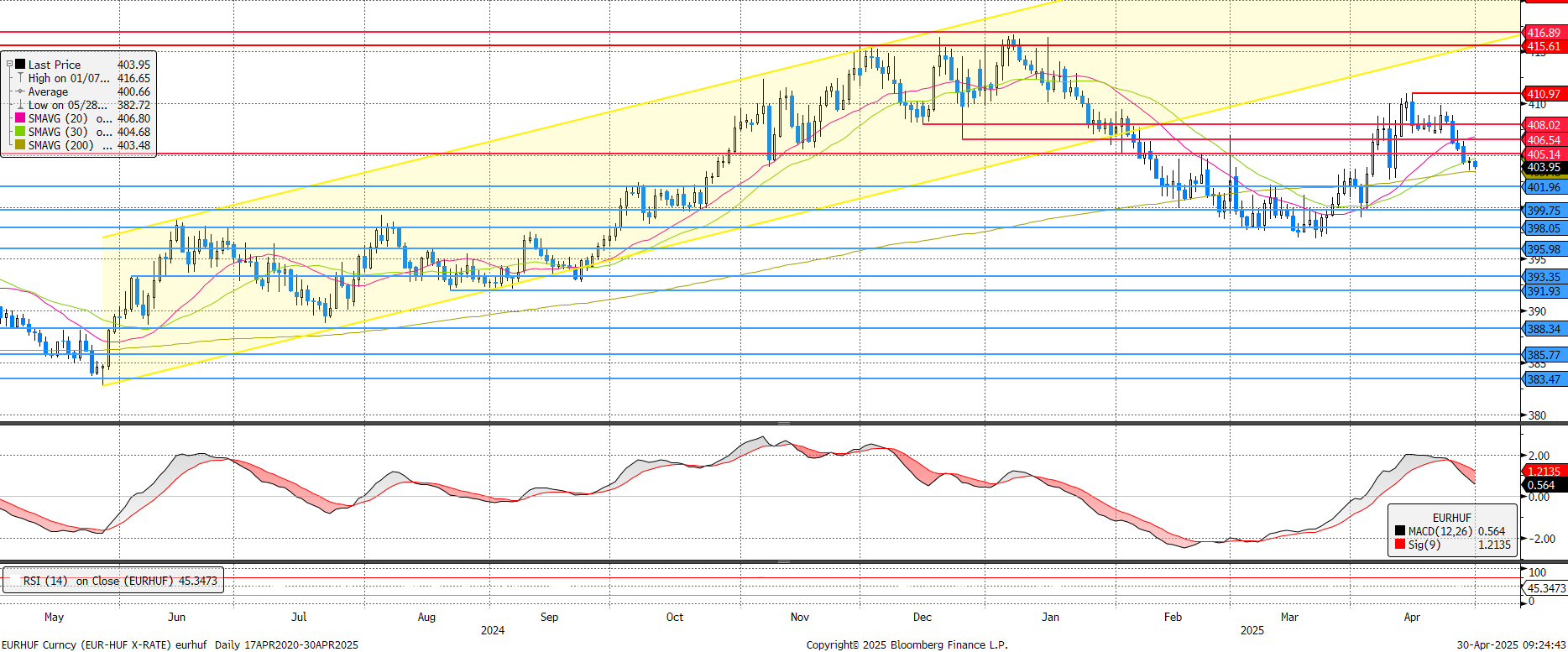Click the blue 388.34 support price tag
The image size is (1568, 652).
point(1543,329)
